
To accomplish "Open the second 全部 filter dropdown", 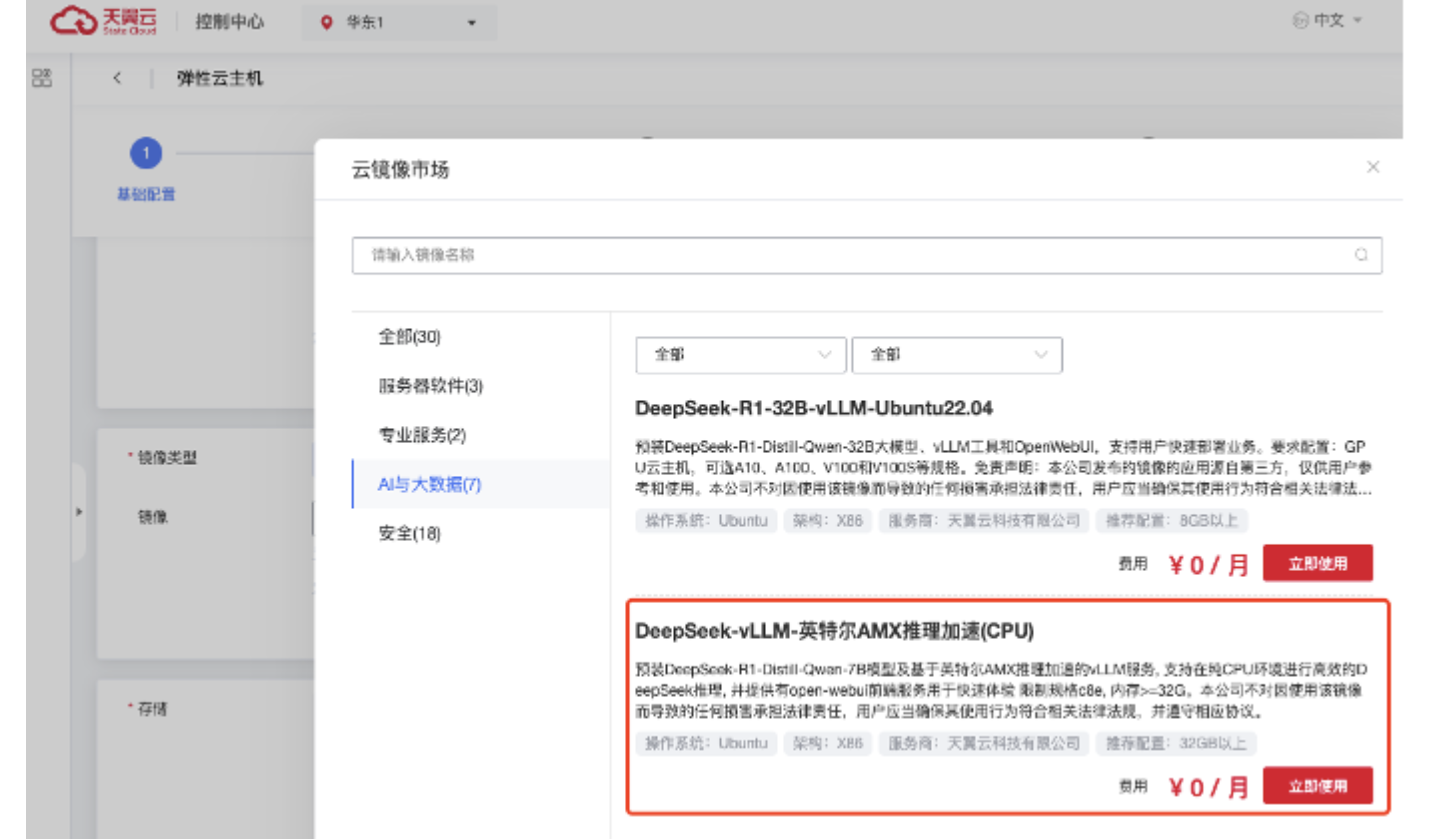I will 957,355.
